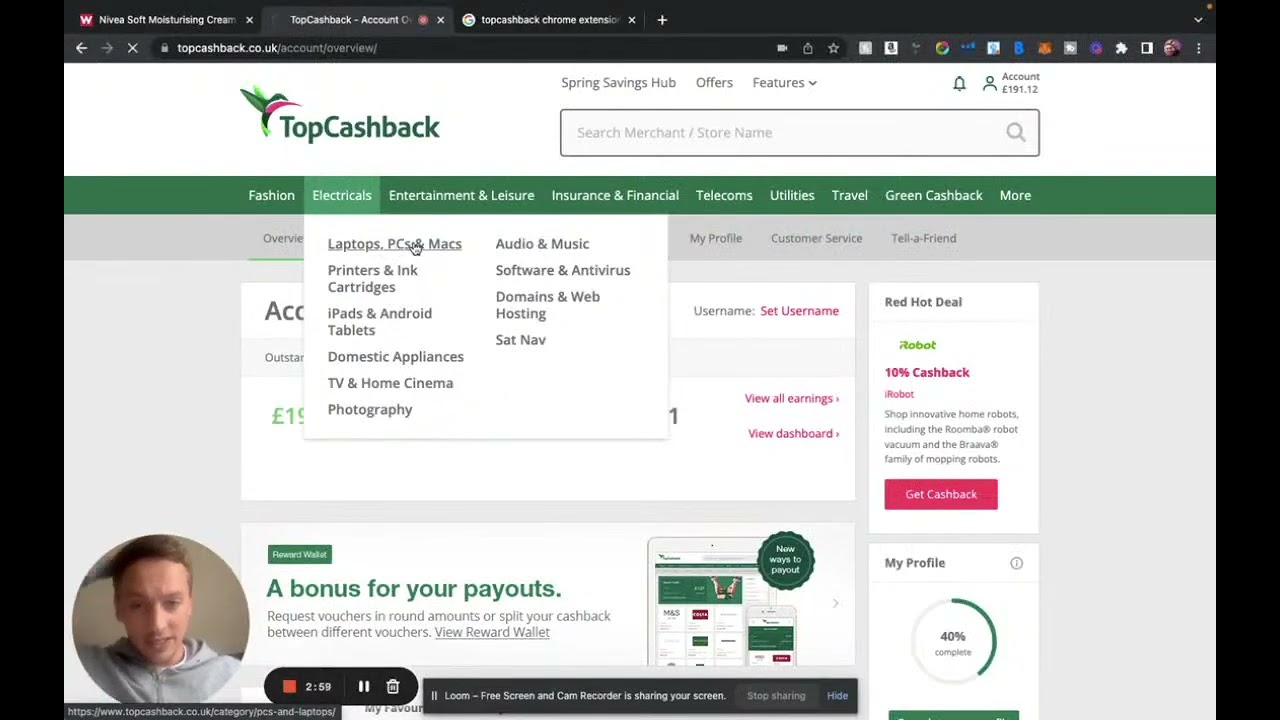This screenshot has height=720, width=1280.
Task: Open the Extensions puzzle piece menu
Action: (x=1121, y=48)
